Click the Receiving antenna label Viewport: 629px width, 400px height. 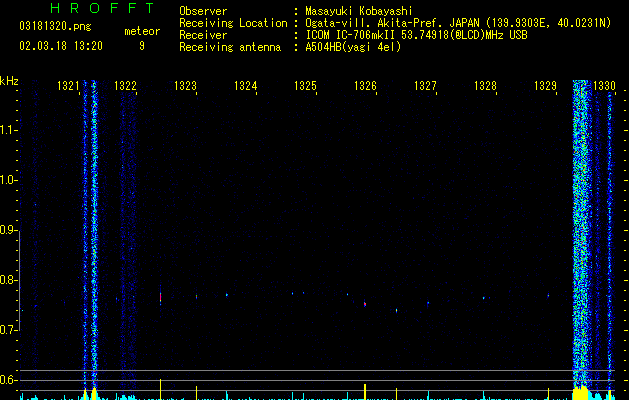(230, 47)
